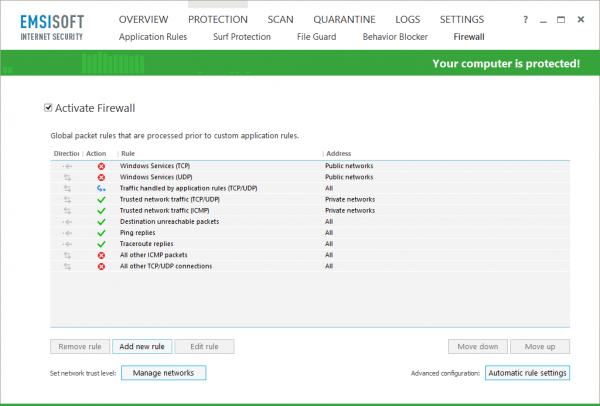Open Manage networks

(x=163, y=373)
